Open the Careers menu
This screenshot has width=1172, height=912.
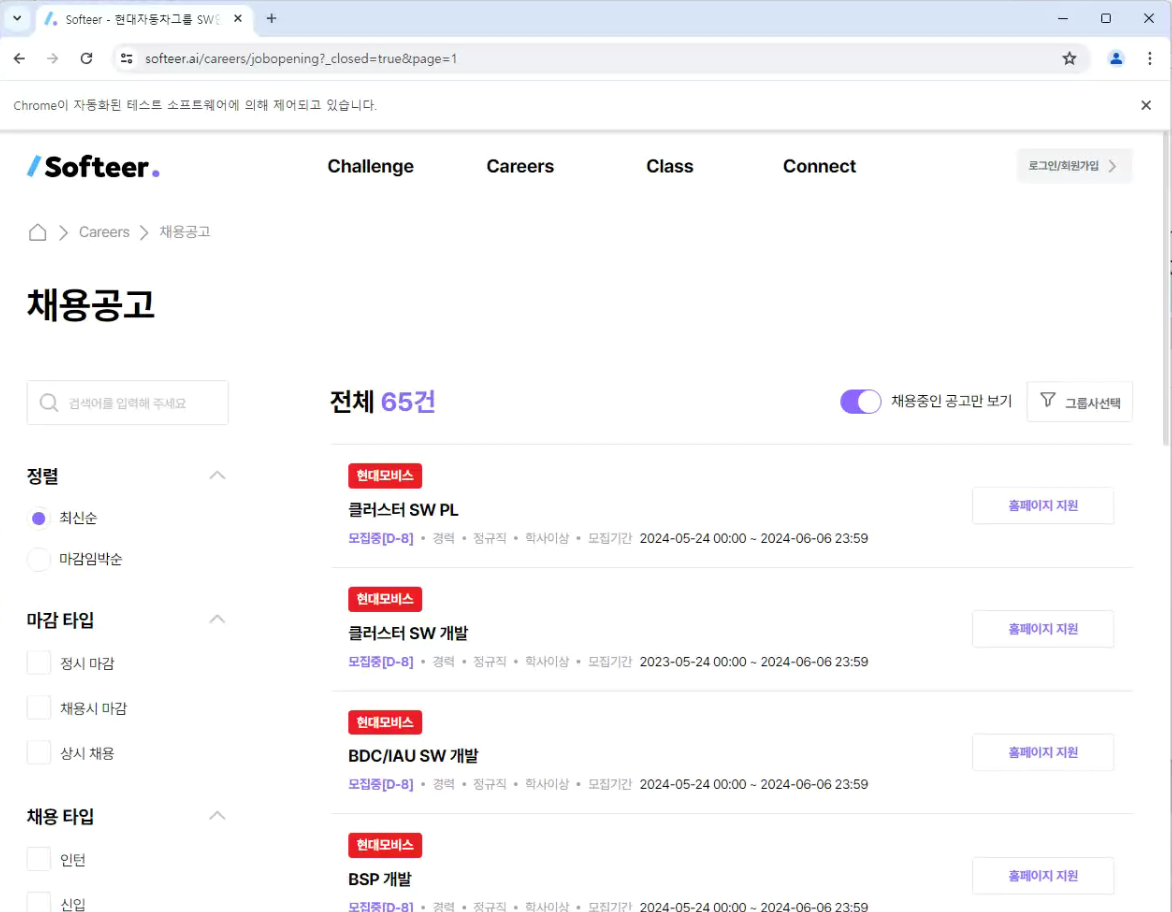pyautogui.click(x=519, y=166)
